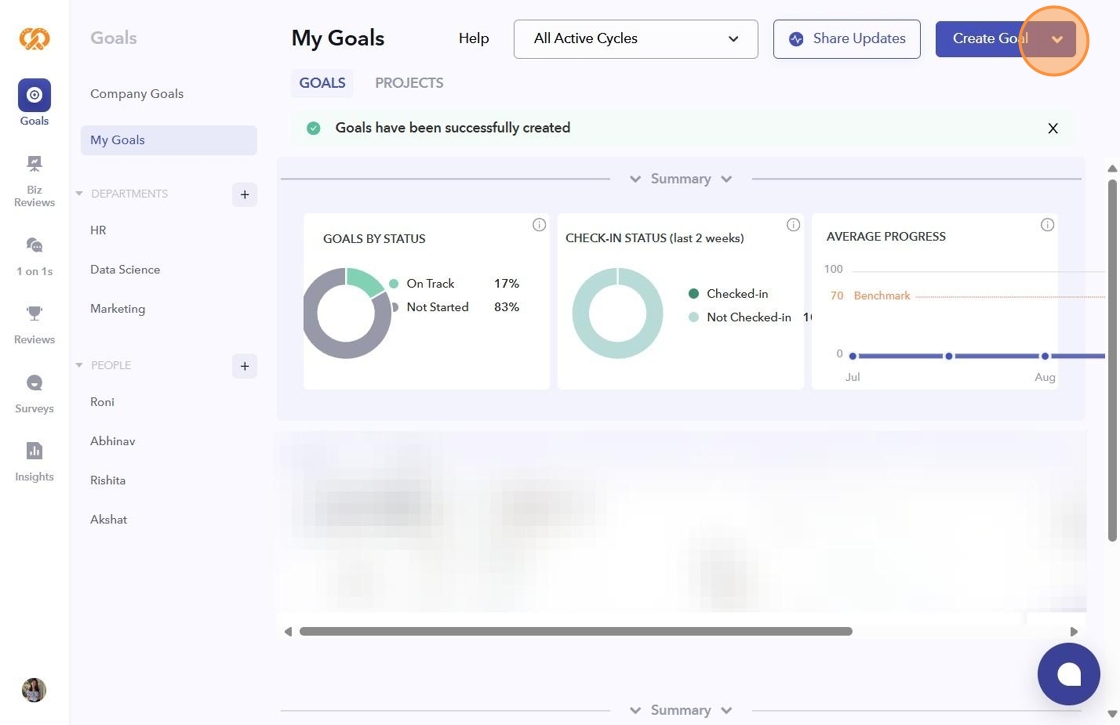View Rishita's goals
Viewport: 1120px width, 725px height.
[108, 480]
